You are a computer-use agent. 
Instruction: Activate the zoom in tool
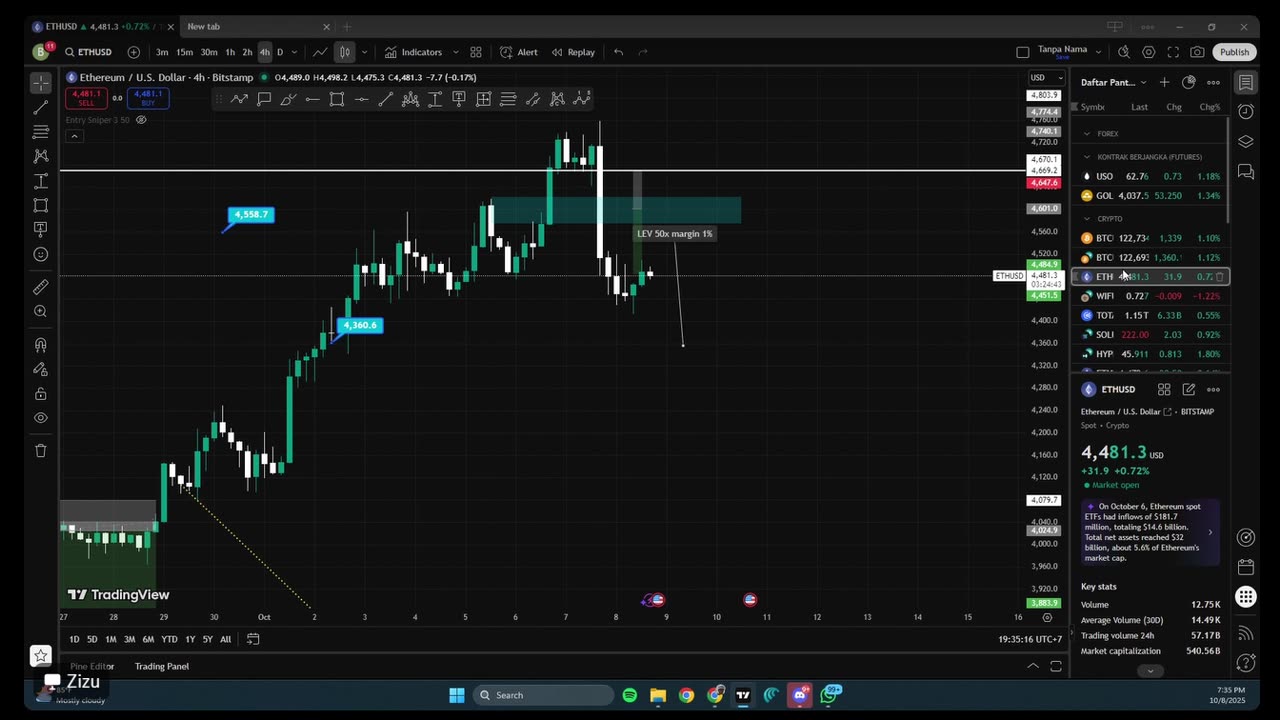41,311
